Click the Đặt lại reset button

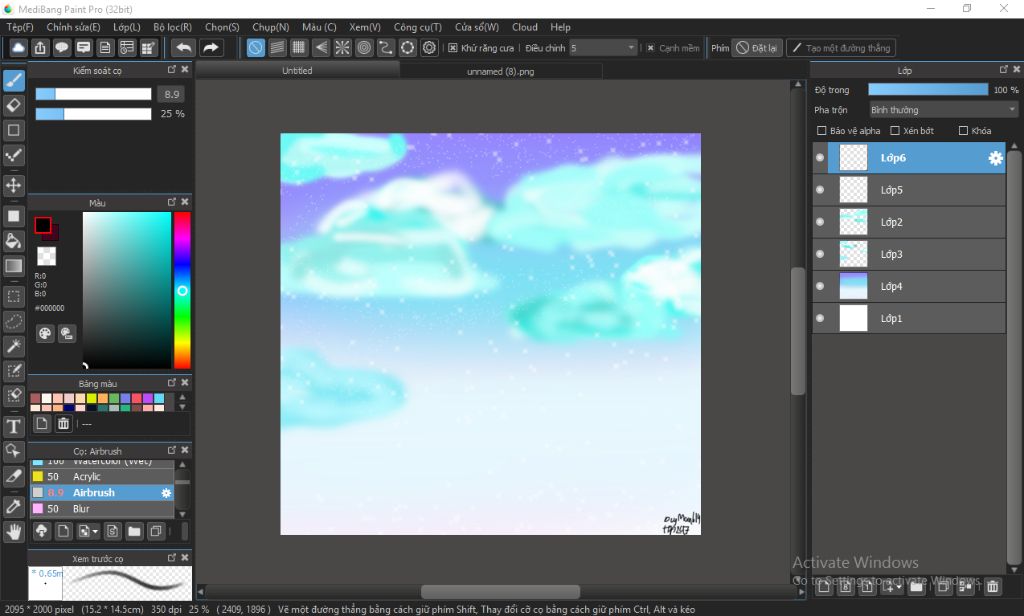(757, 48)
